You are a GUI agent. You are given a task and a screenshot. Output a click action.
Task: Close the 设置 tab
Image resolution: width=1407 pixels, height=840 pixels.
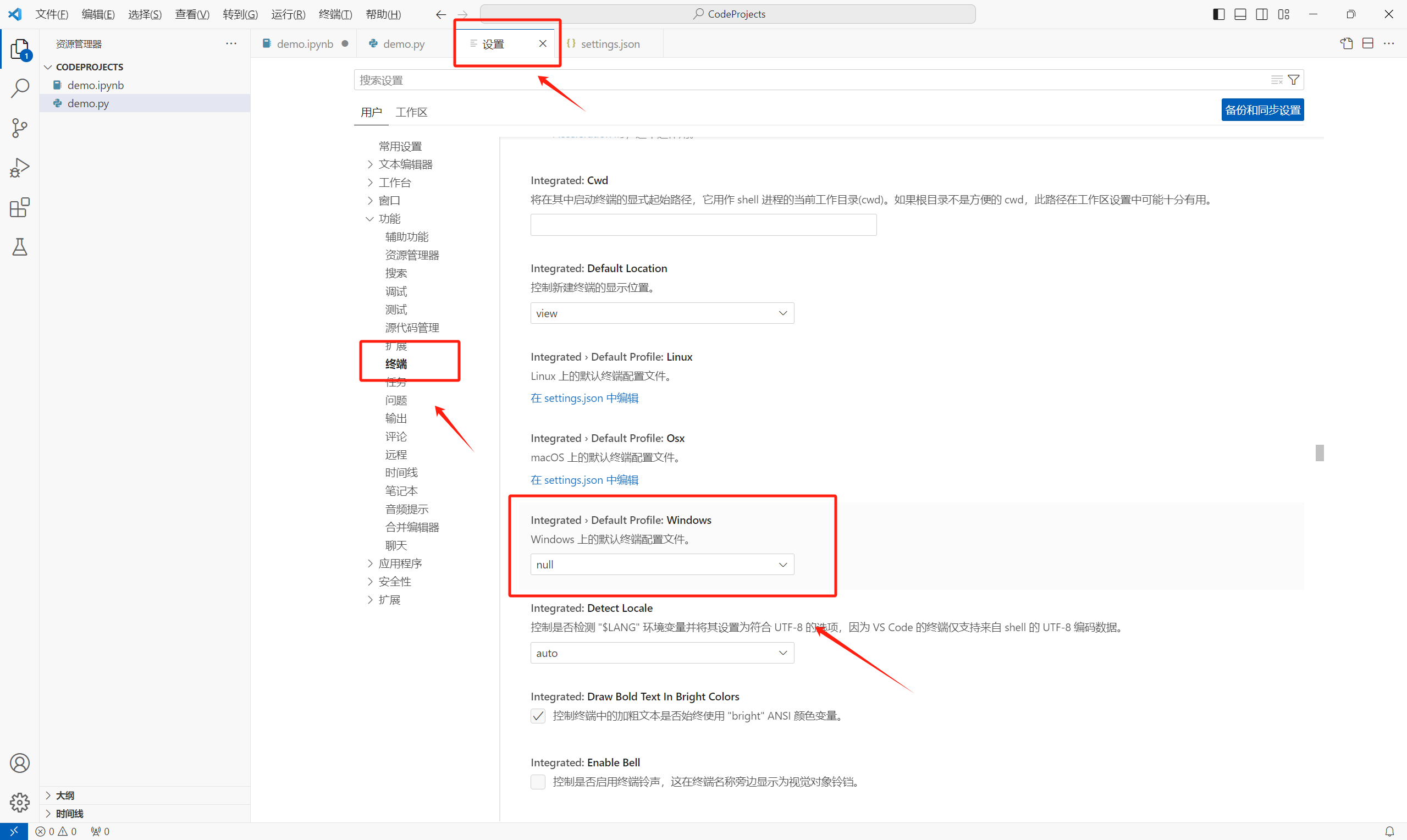pyautogui.click(x=543, y=43)
